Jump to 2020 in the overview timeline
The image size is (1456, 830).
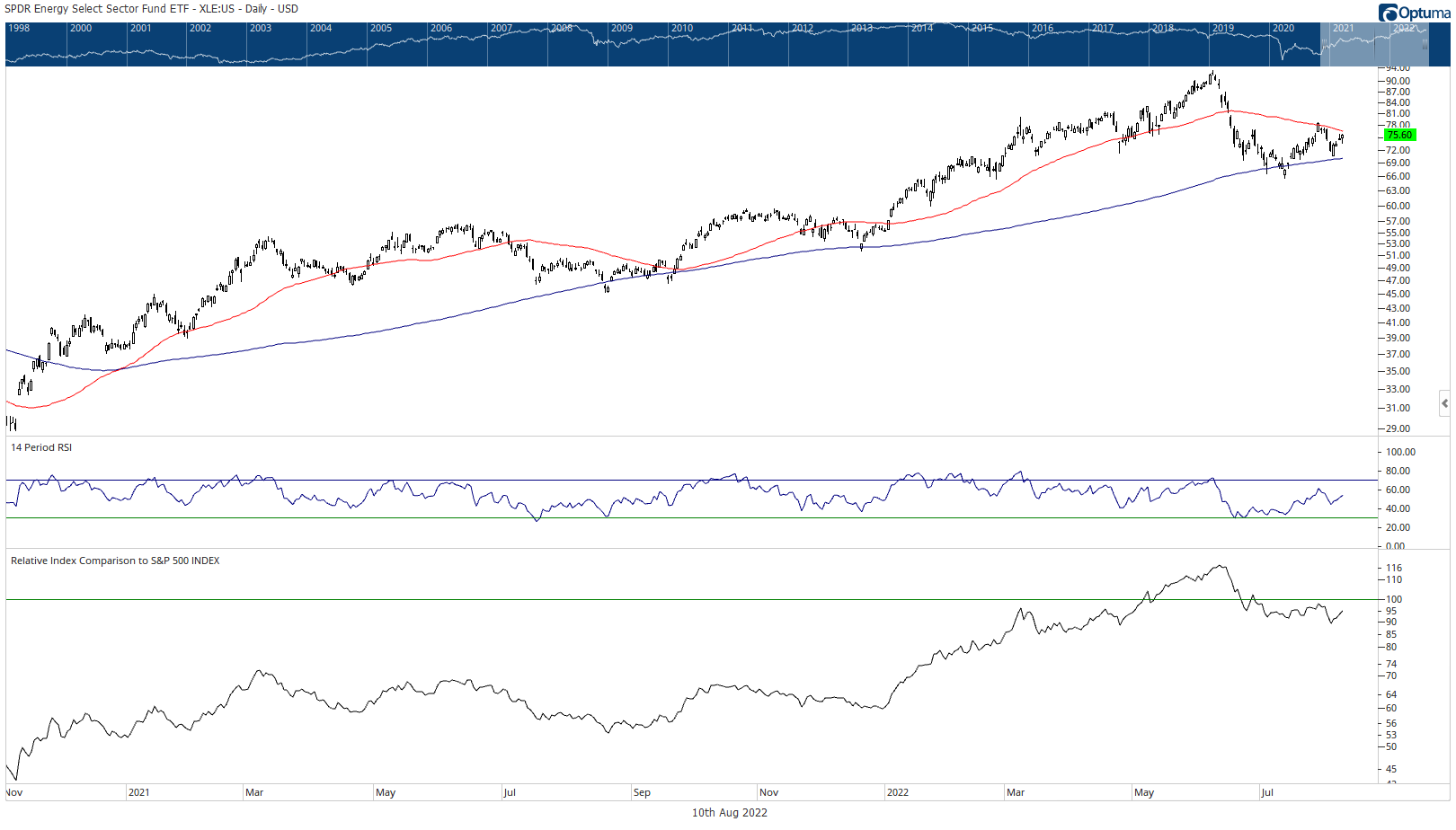pos(1283,28)
